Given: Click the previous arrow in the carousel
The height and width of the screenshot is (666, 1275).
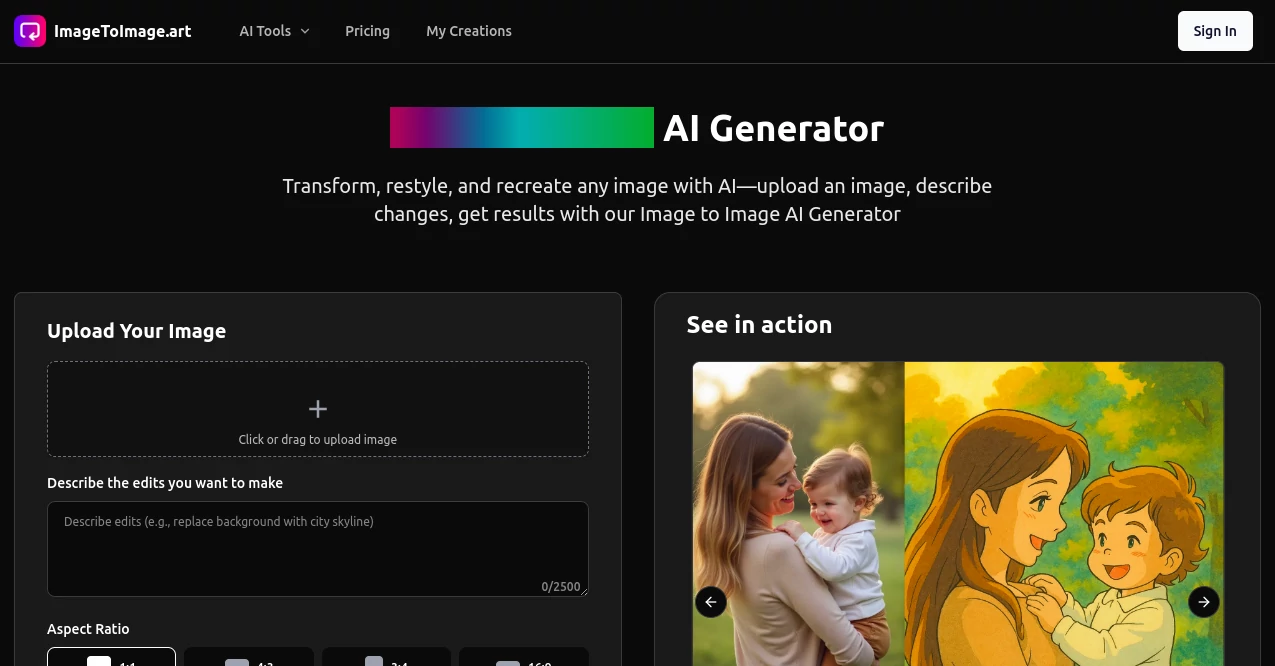Looking at the screenshot, I should (710, 601).
